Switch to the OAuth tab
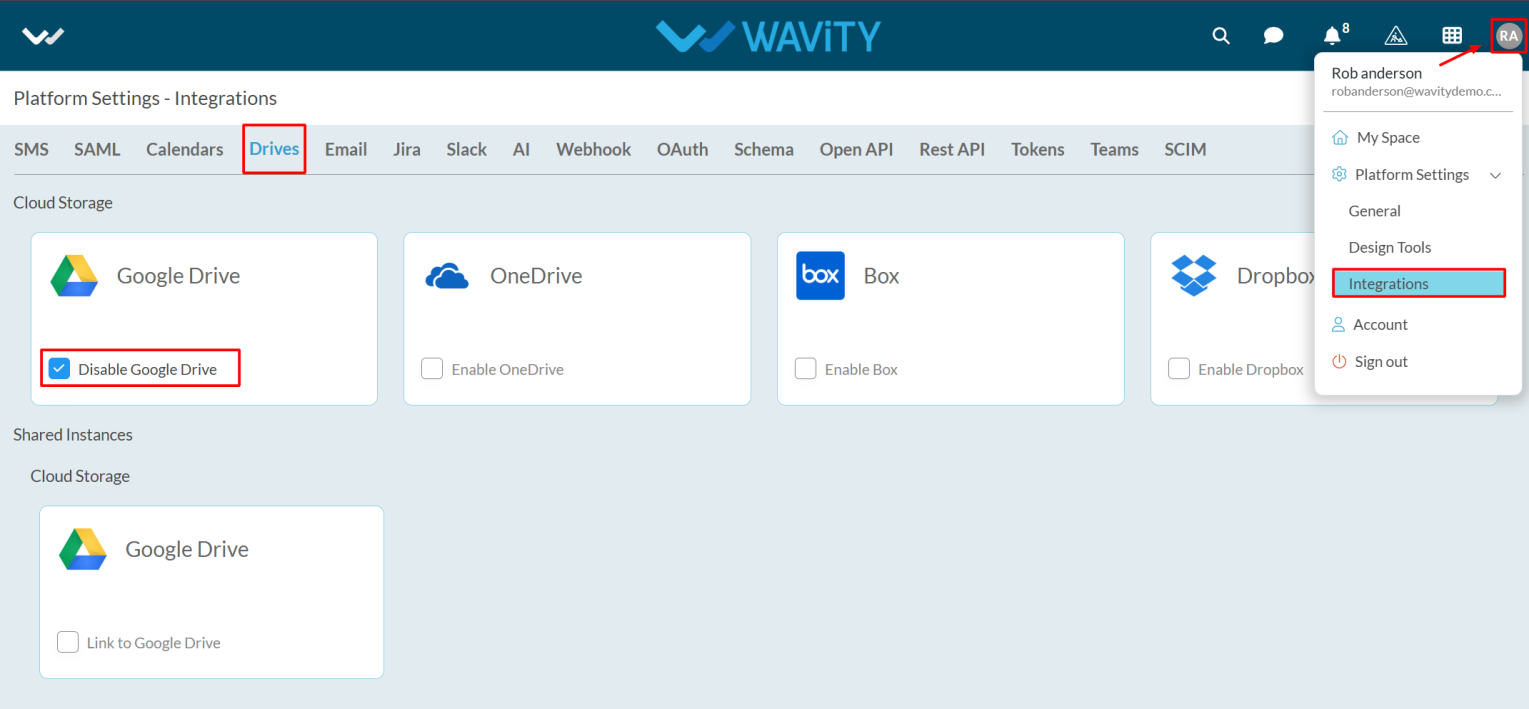The image size is (1529, 709). pos(683,149)
